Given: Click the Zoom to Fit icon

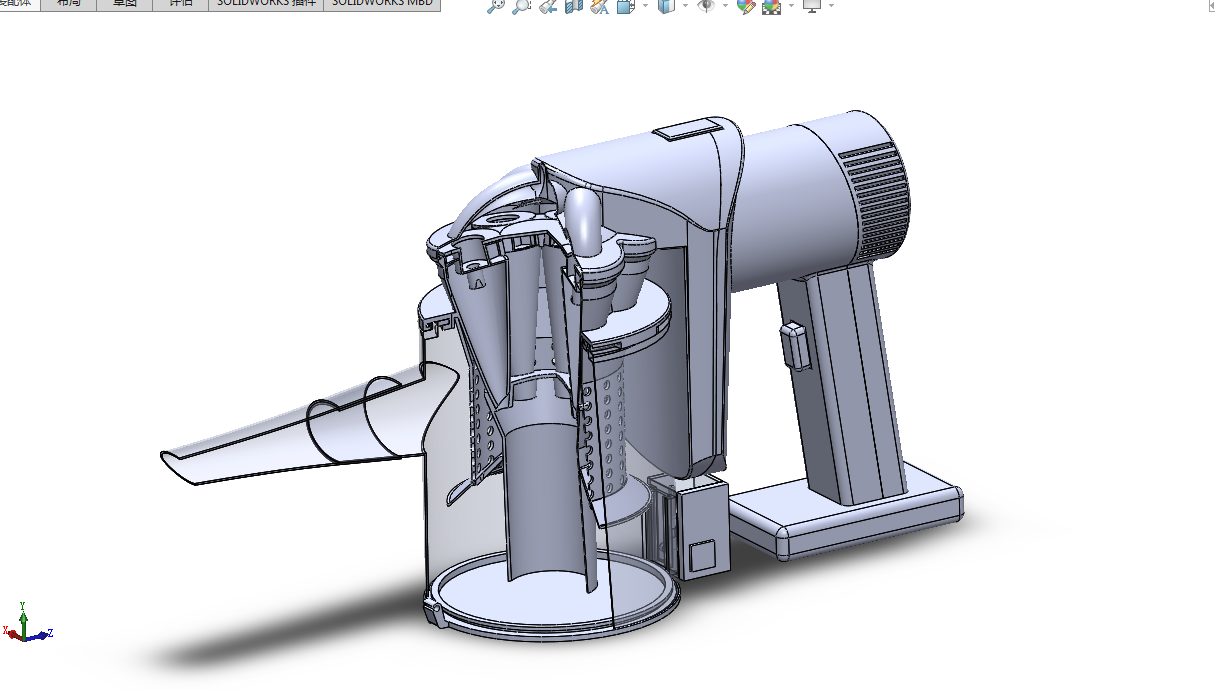Looking at the screenshot, I should (x=496, y=5).
